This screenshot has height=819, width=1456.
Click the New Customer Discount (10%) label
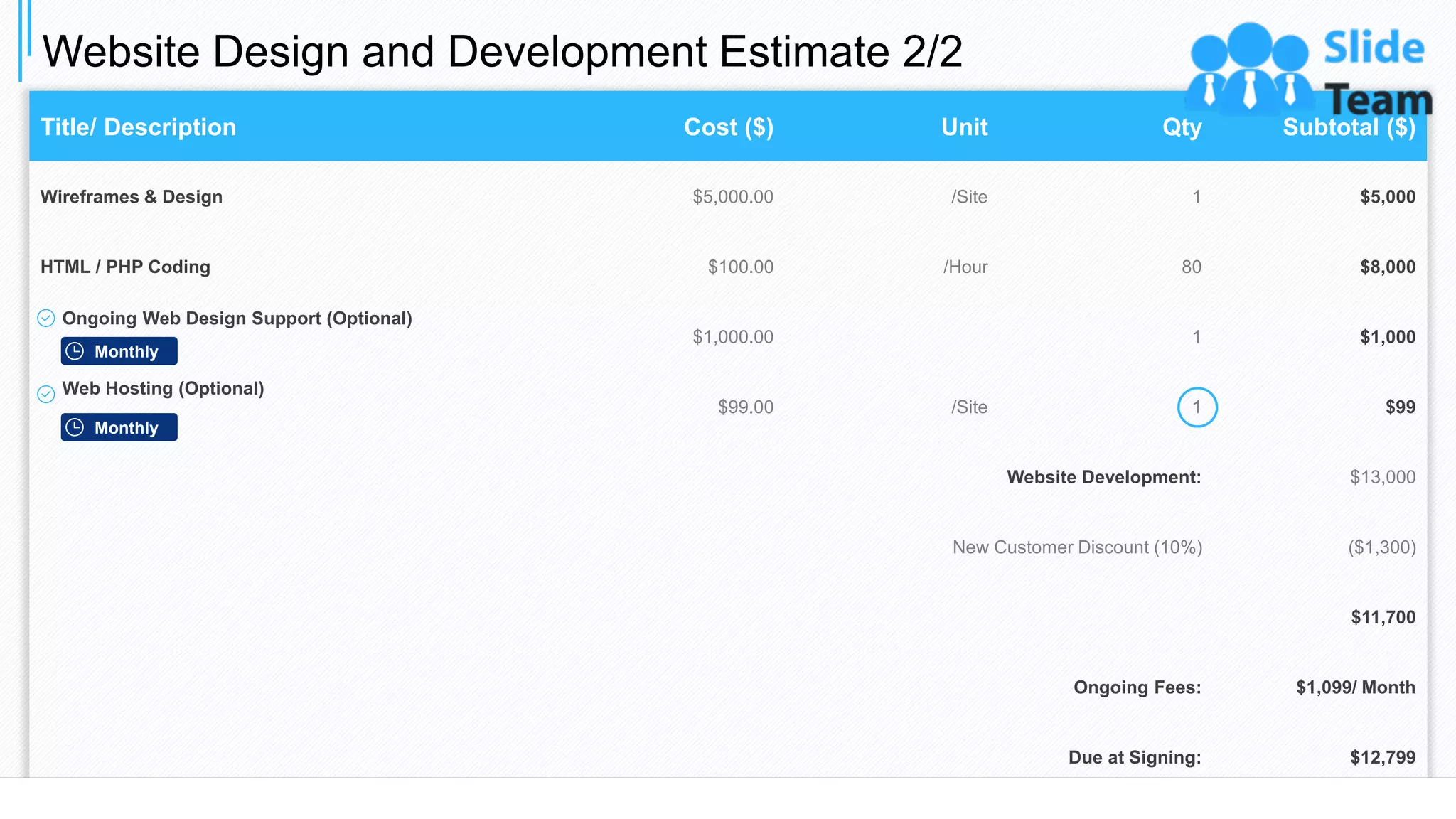coord(1078,547)
